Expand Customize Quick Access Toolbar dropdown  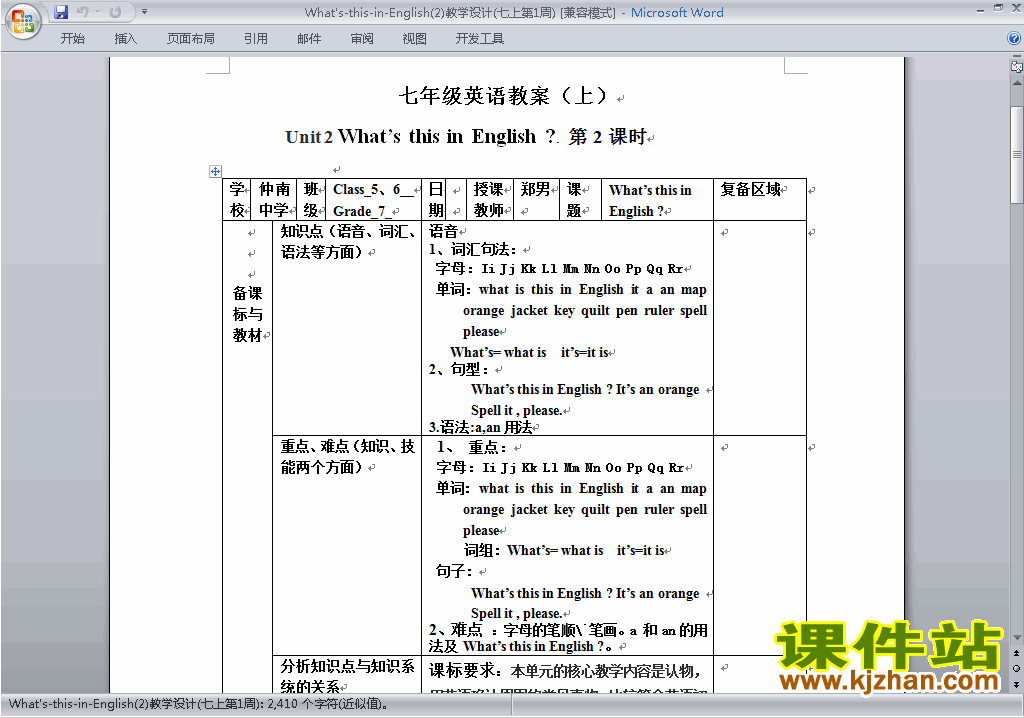click(x=144, y=12)
